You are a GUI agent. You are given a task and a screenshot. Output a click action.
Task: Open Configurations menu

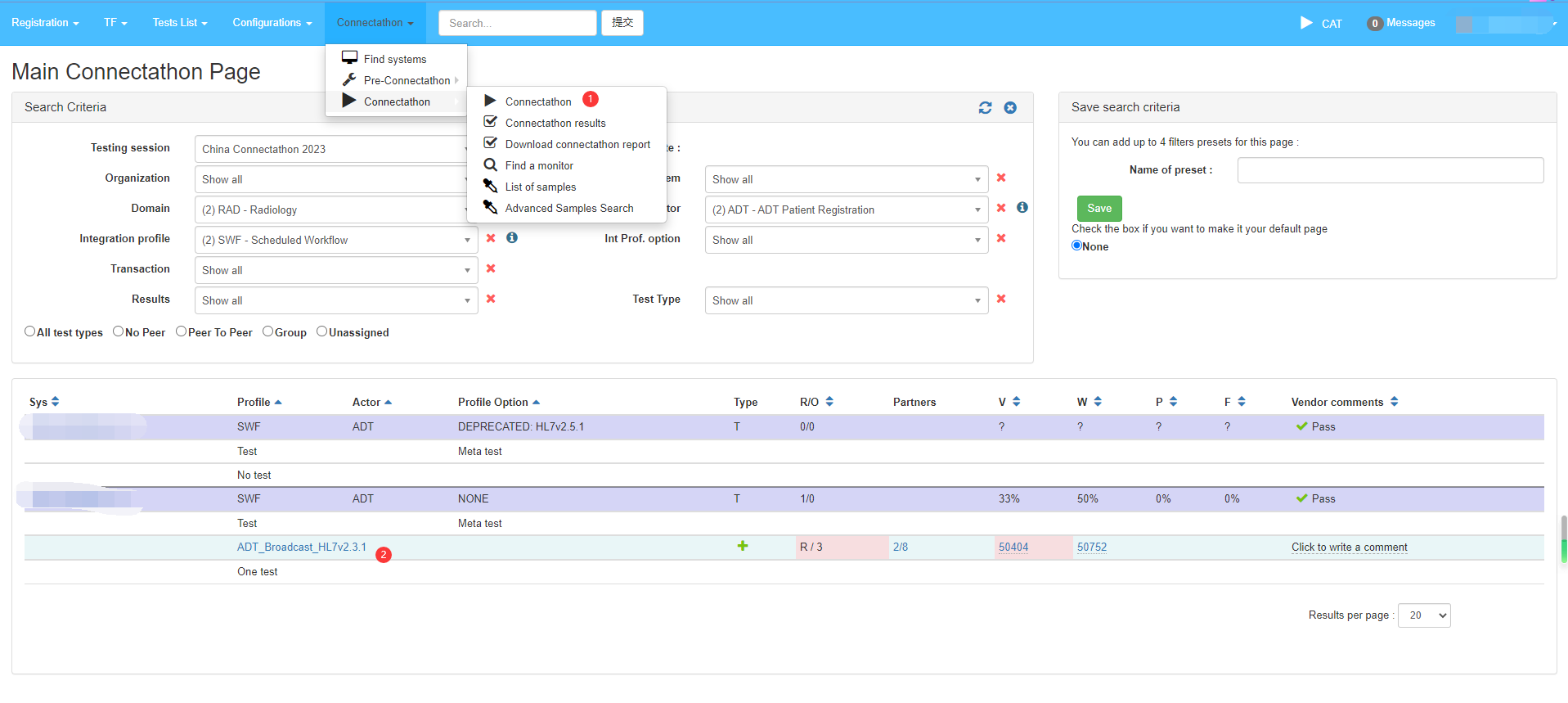click(272, 23)
